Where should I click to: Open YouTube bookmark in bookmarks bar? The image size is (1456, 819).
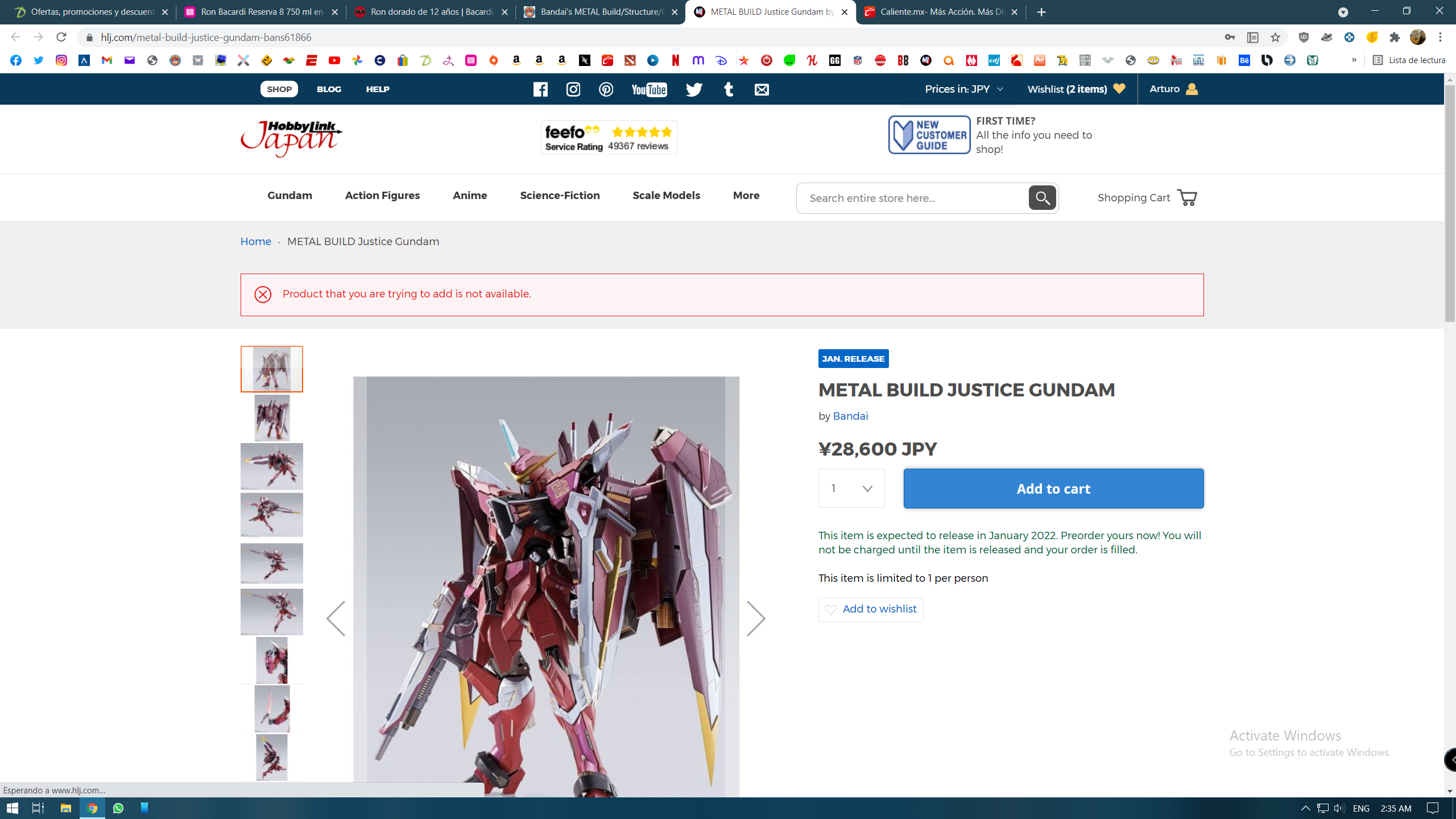click(x=334, y=60)
